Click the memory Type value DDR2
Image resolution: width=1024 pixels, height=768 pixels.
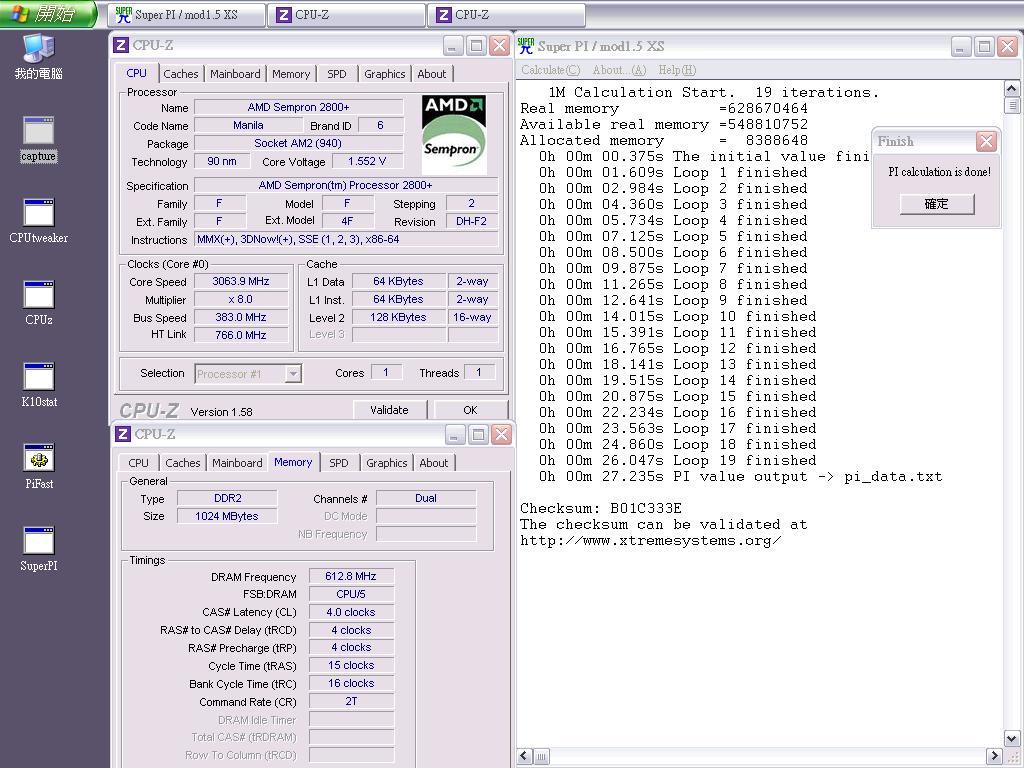[227, 498]
